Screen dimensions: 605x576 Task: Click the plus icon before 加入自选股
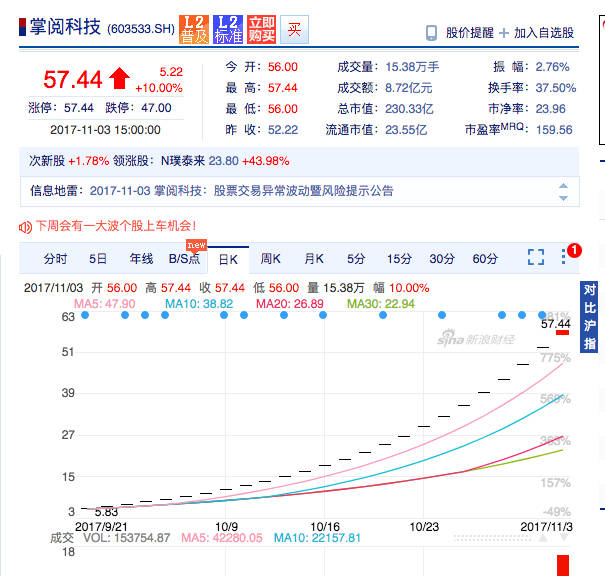pos(504,33)
